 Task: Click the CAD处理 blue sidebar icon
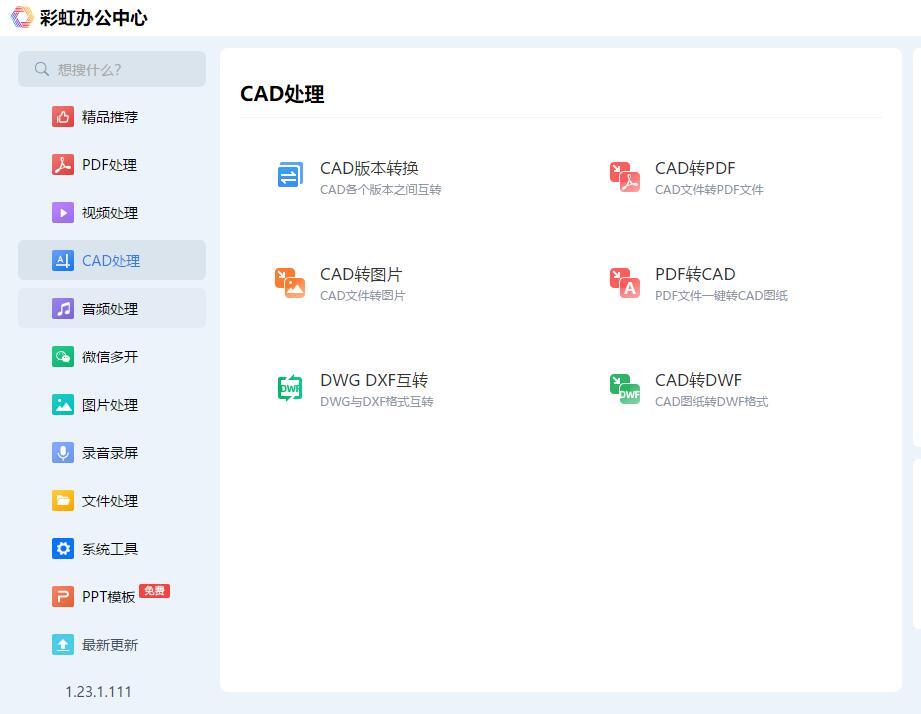coord(63,261)
